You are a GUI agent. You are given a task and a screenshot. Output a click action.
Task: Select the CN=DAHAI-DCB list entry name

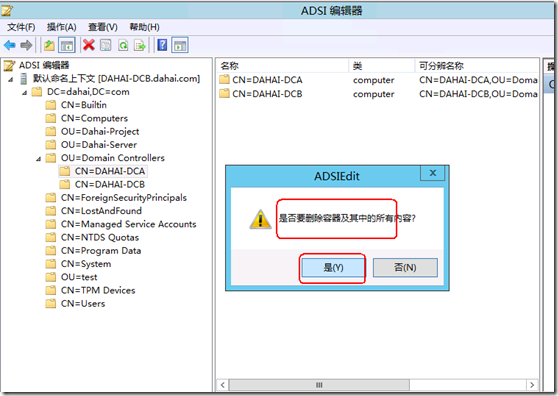[x=267, y=94]
